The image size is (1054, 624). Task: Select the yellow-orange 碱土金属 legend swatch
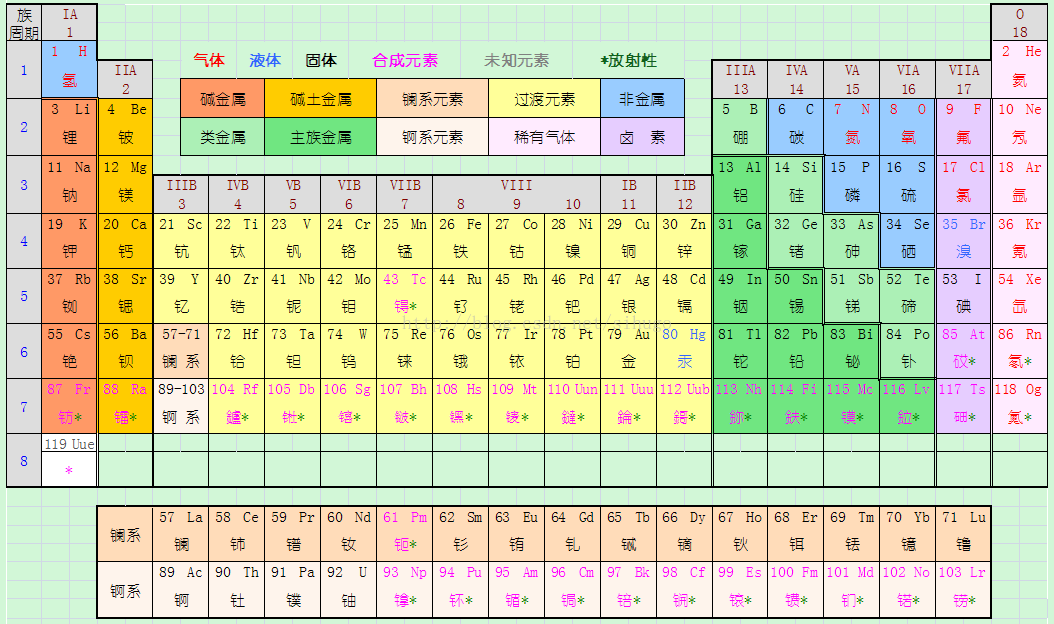[x=321, y=99]
